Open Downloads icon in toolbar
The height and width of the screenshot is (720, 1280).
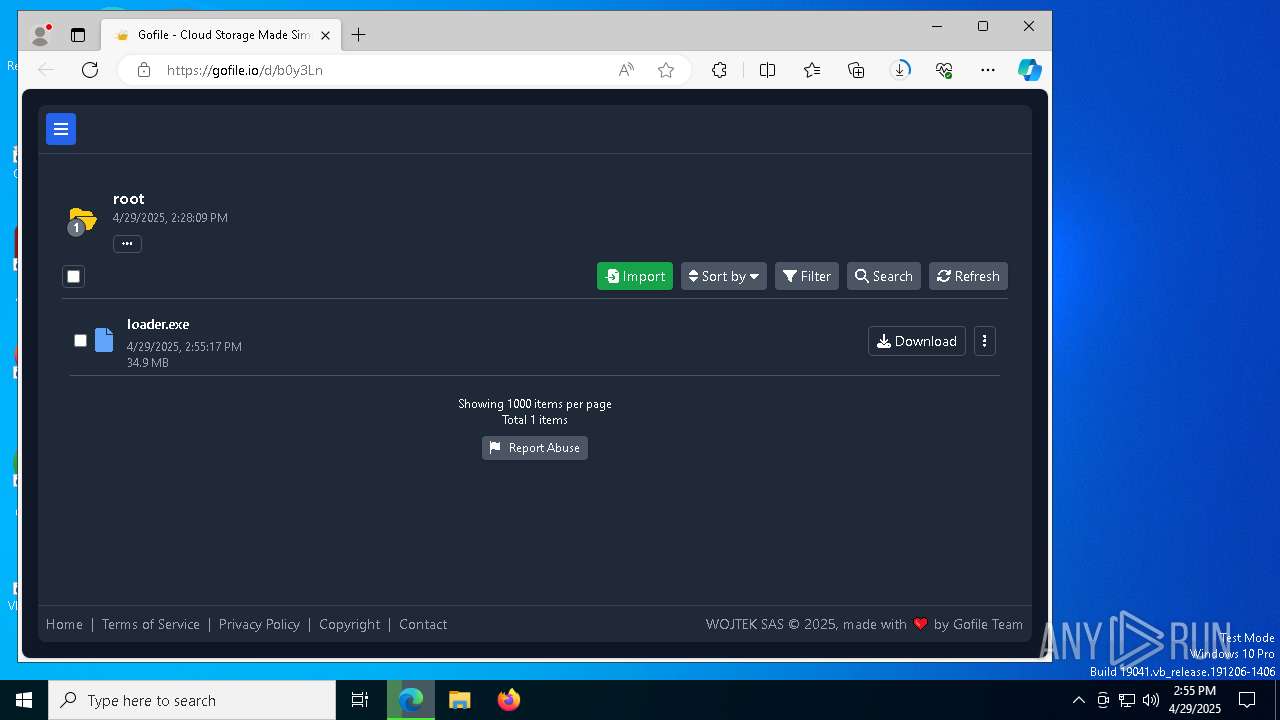[x=900, y=70]
